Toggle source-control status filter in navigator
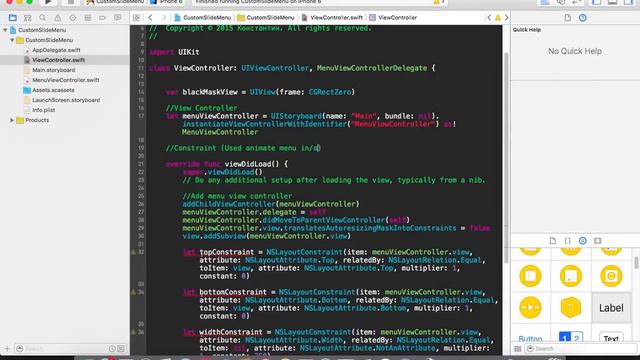This screenshot has width=640, height=360. click(x=121, y=349)
